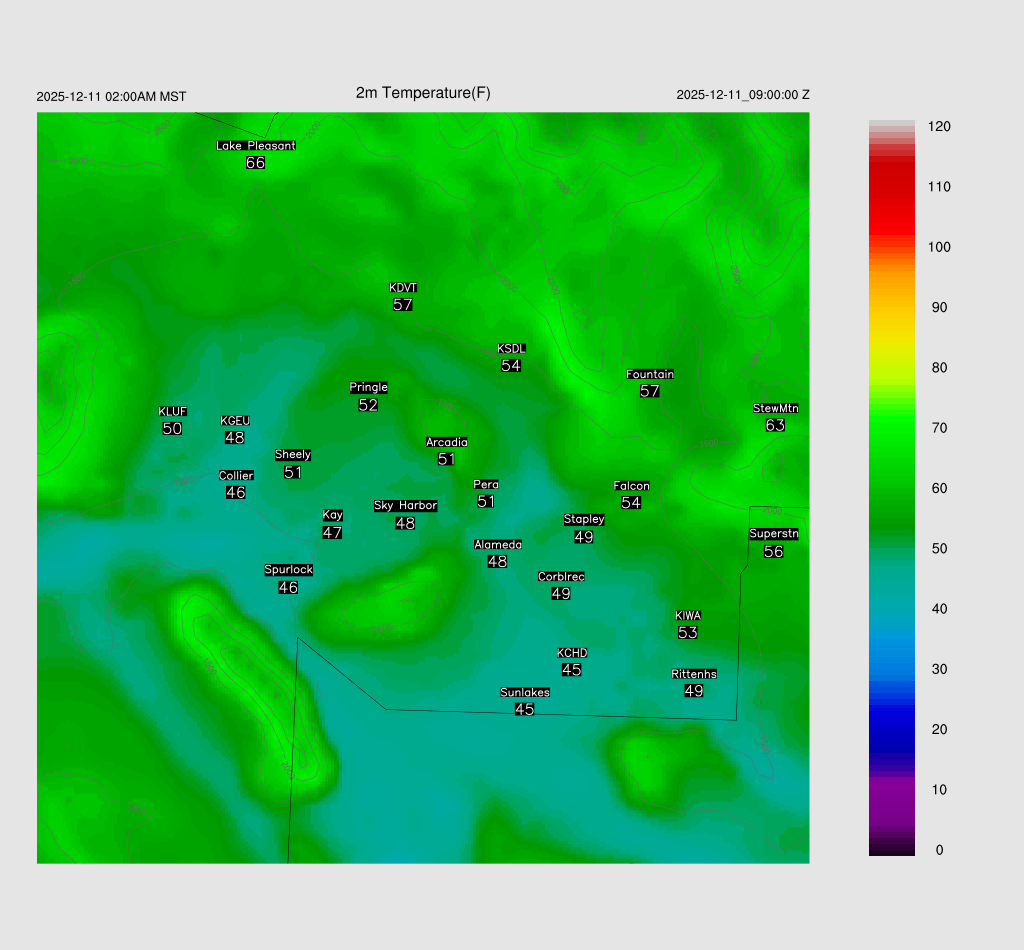Click the Sunlakes station label

[525, 693]
